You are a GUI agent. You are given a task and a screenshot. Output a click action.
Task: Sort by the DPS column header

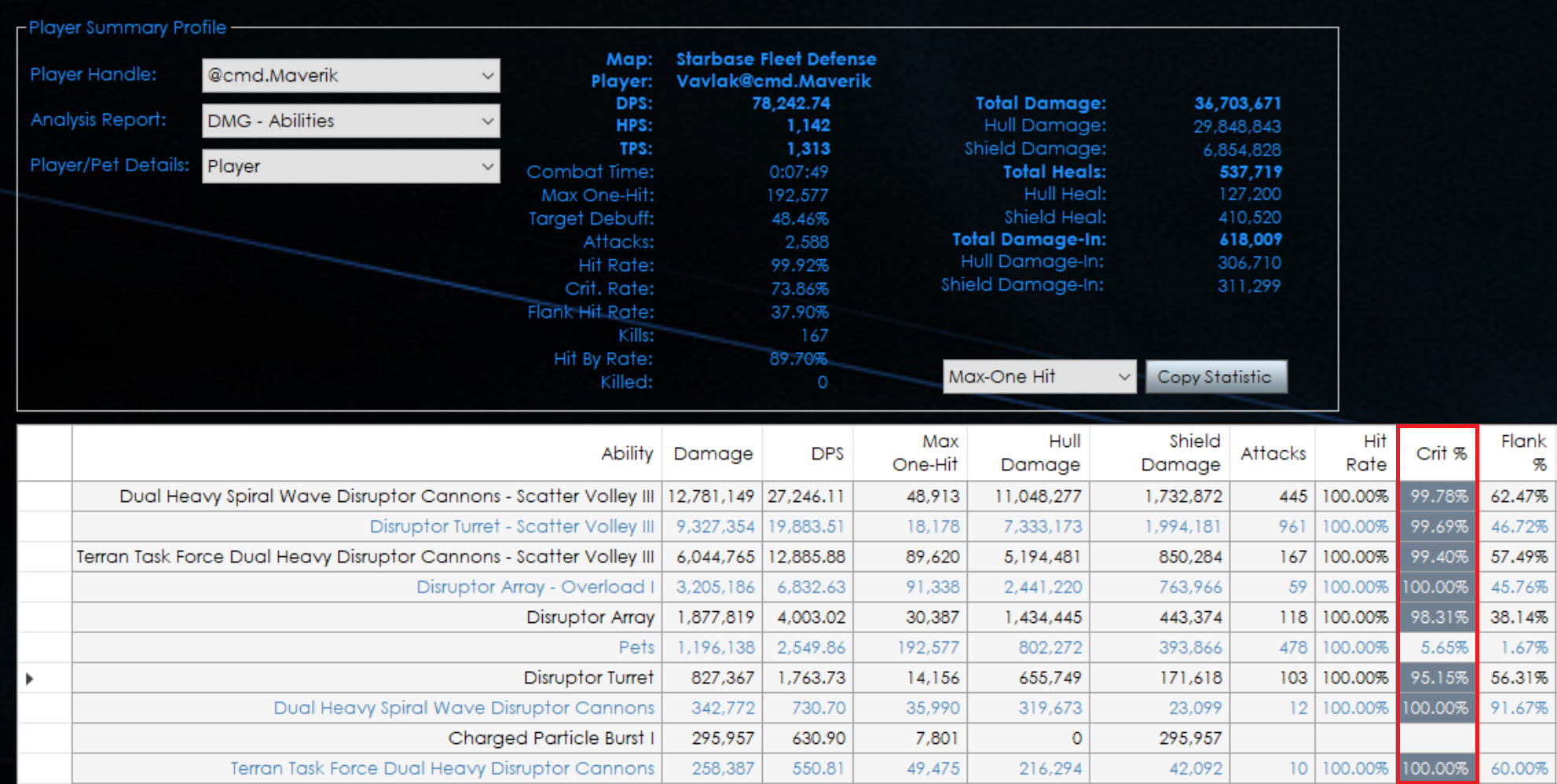[808, 453]
